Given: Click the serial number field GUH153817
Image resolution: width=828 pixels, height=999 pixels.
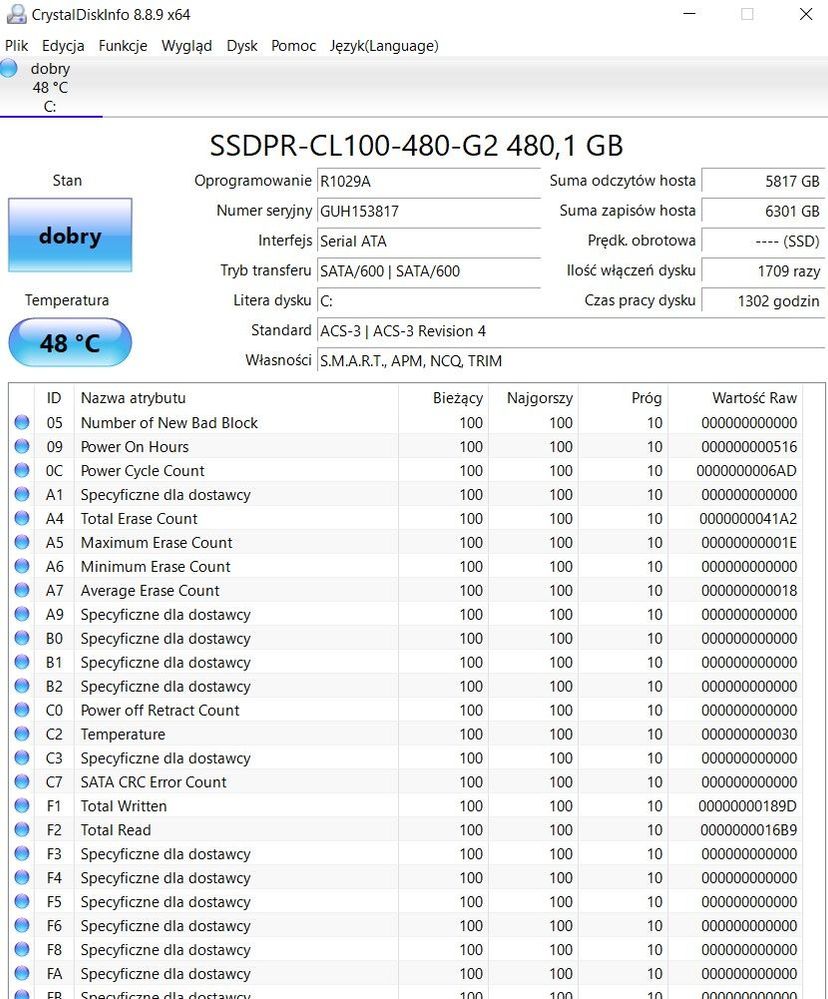Looking at the screenshot, I should [428, 211].
